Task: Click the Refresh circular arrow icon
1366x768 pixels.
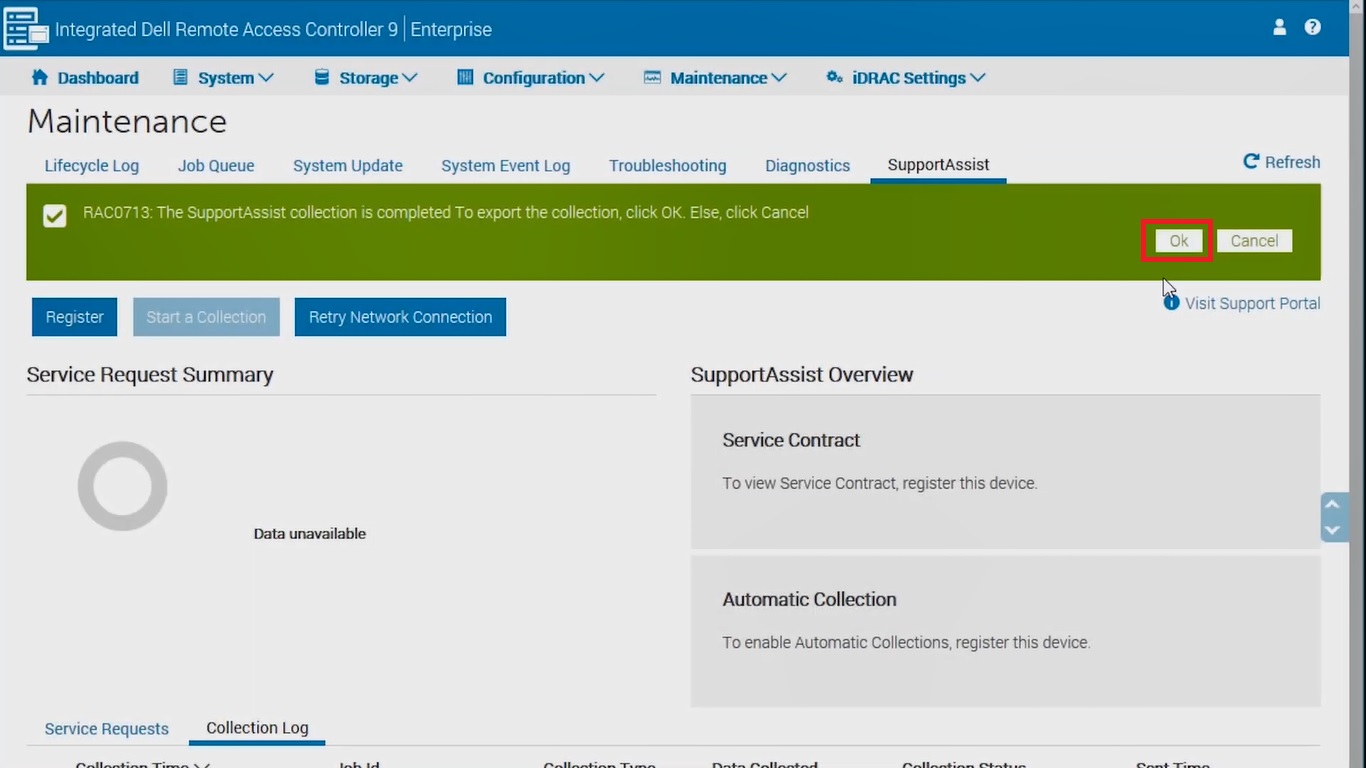Action: pos(1251,162)
